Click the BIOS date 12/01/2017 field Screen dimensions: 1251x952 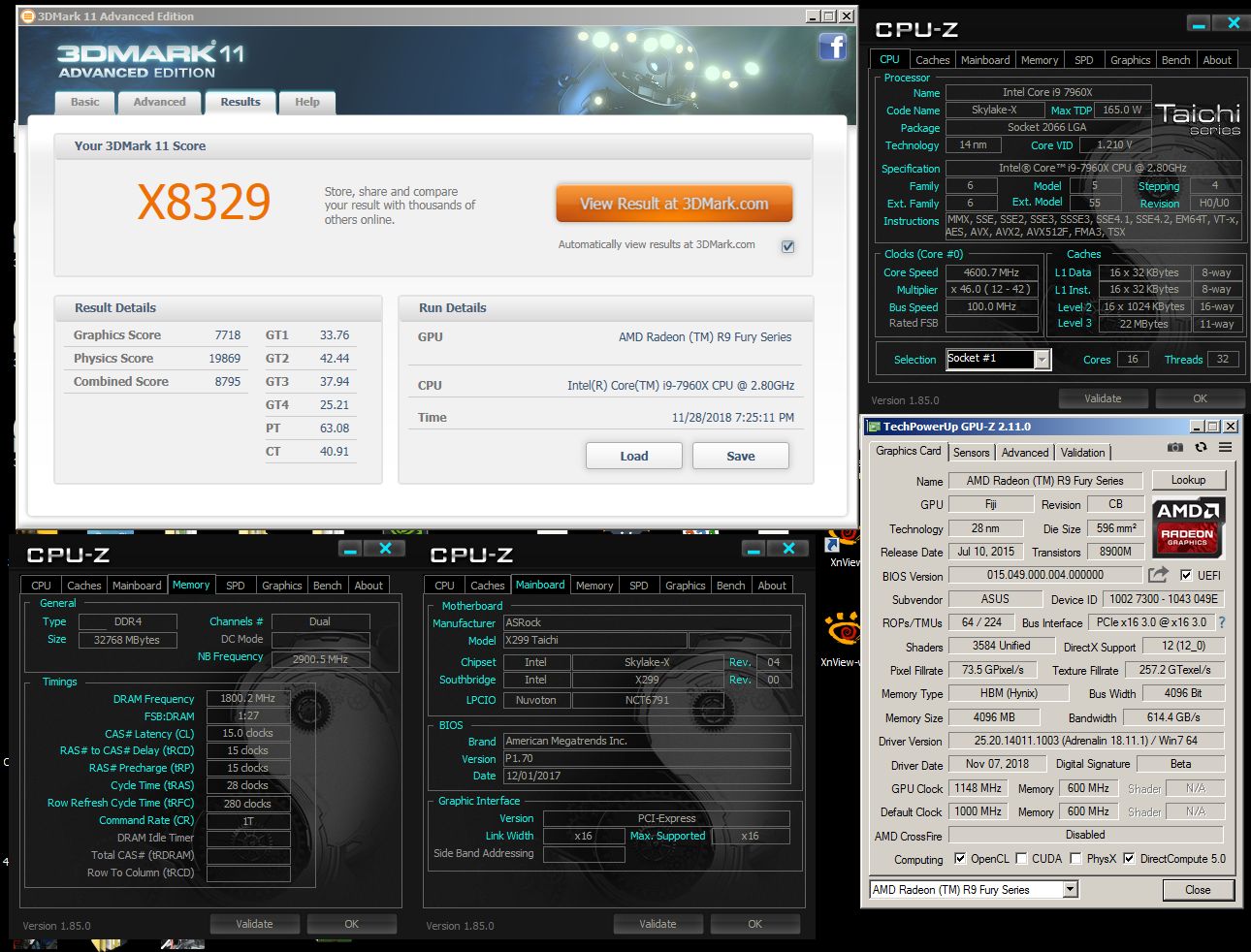point(647,776)
